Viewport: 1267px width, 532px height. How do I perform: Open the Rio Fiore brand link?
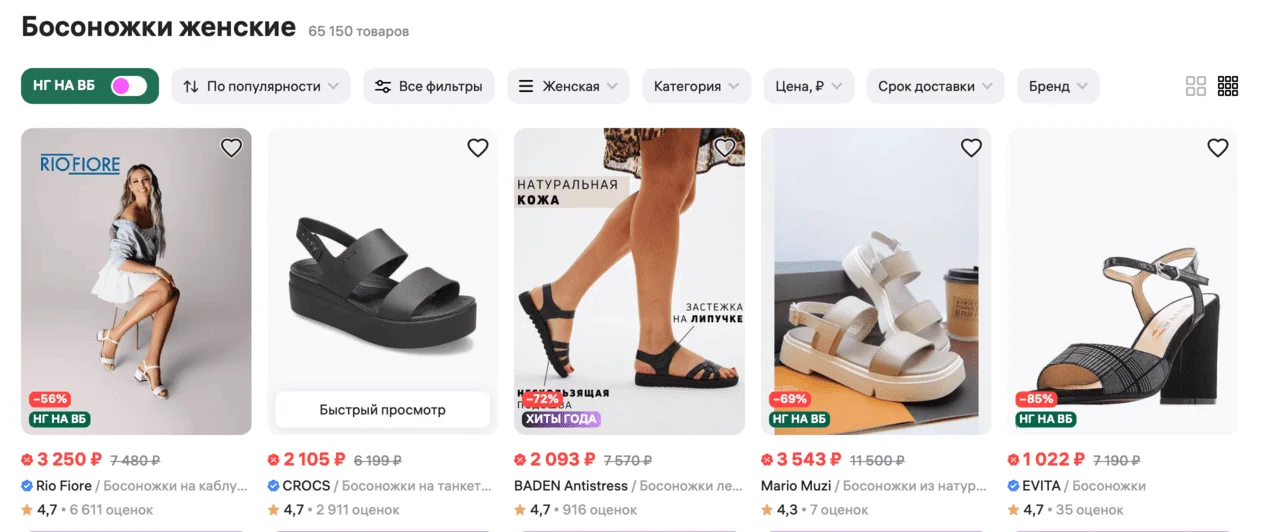click(63, 486)
